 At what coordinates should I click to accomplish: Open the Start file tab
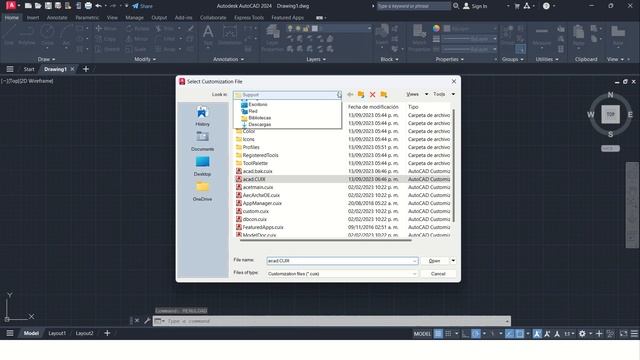(29, 69)
